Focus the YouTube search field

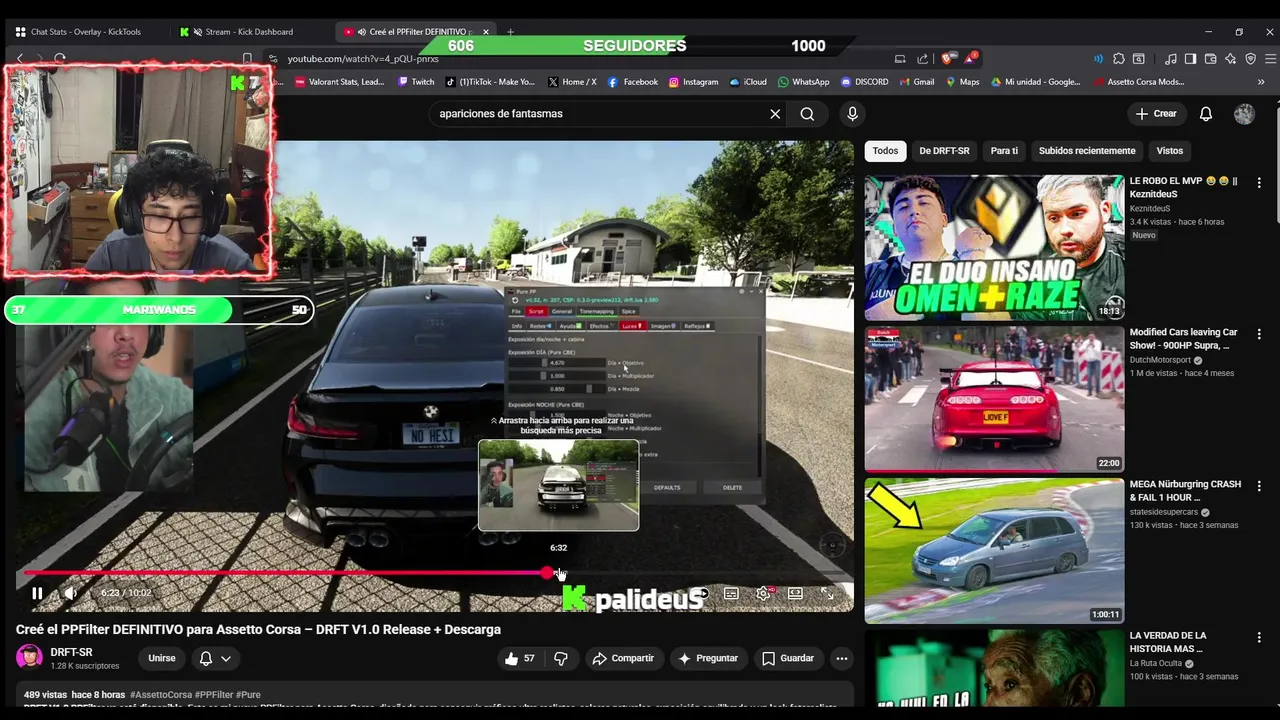(x=600, y=114)
